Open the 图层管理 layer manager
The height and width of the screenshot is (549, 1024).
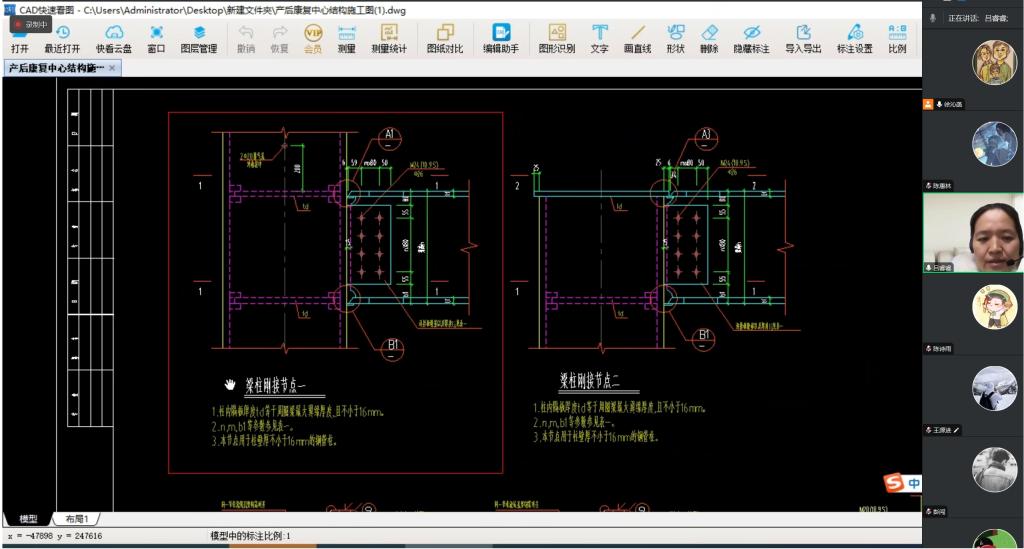[x=198, y=38]
